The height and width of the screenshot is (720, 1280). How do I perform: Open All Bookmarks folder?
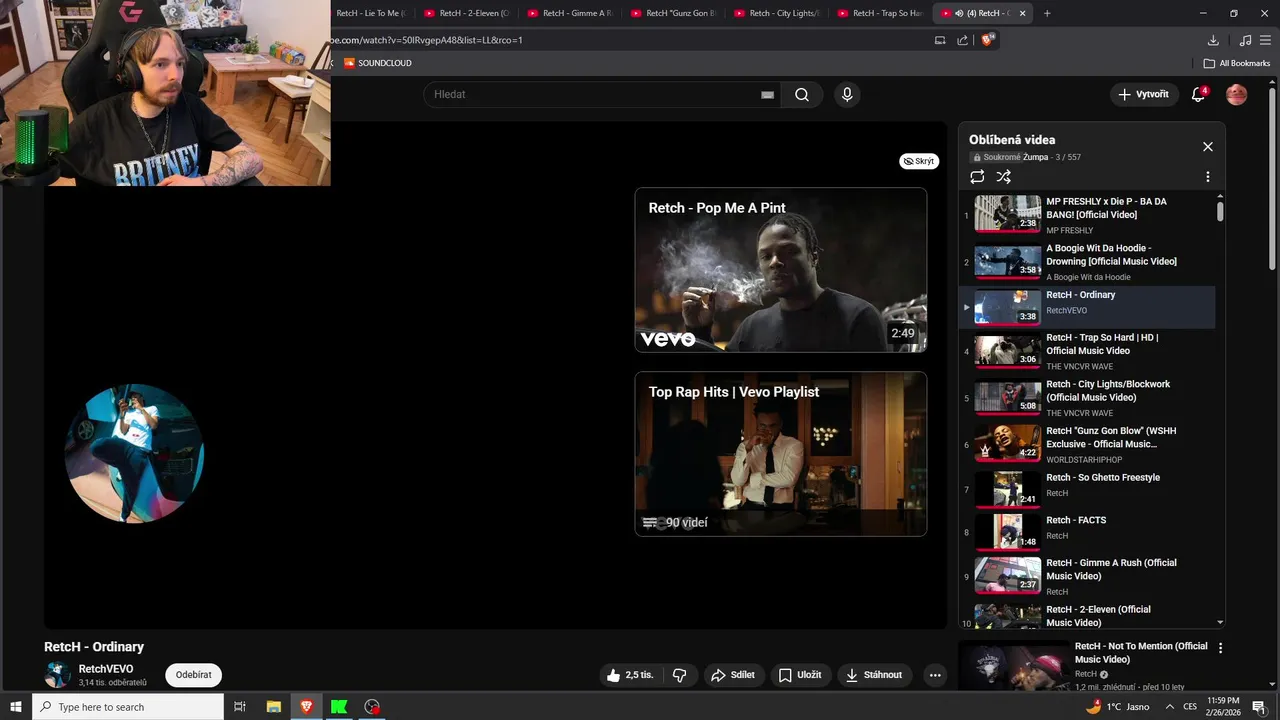pyautogui.click(x=1237, y=63)
